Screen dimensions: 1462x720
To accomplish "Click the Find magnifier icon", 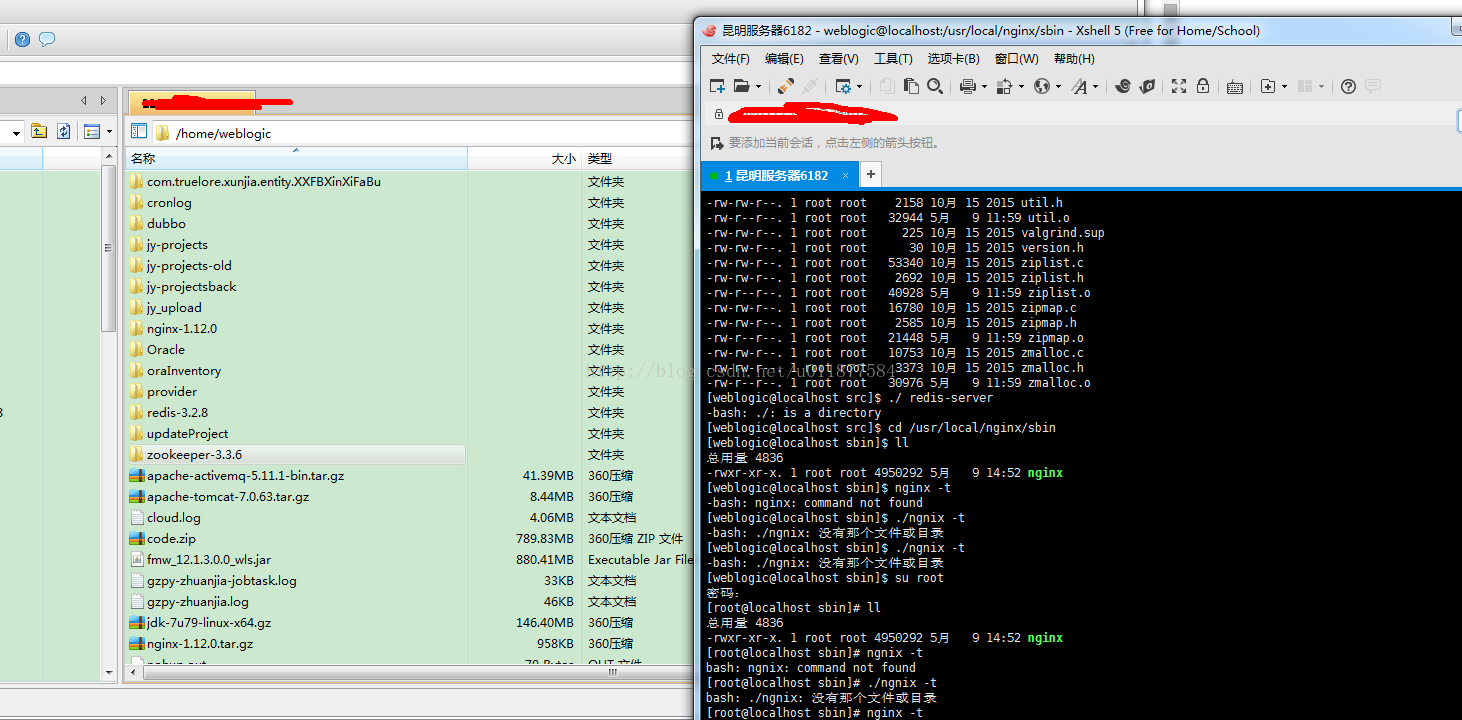I will [x=935, y=87].
